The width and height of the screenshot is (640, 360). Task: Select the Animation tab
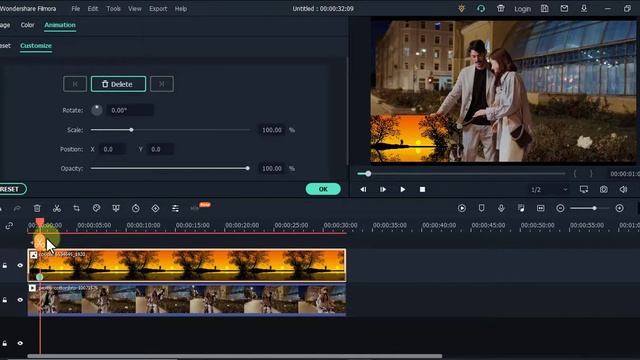[60, 25]
